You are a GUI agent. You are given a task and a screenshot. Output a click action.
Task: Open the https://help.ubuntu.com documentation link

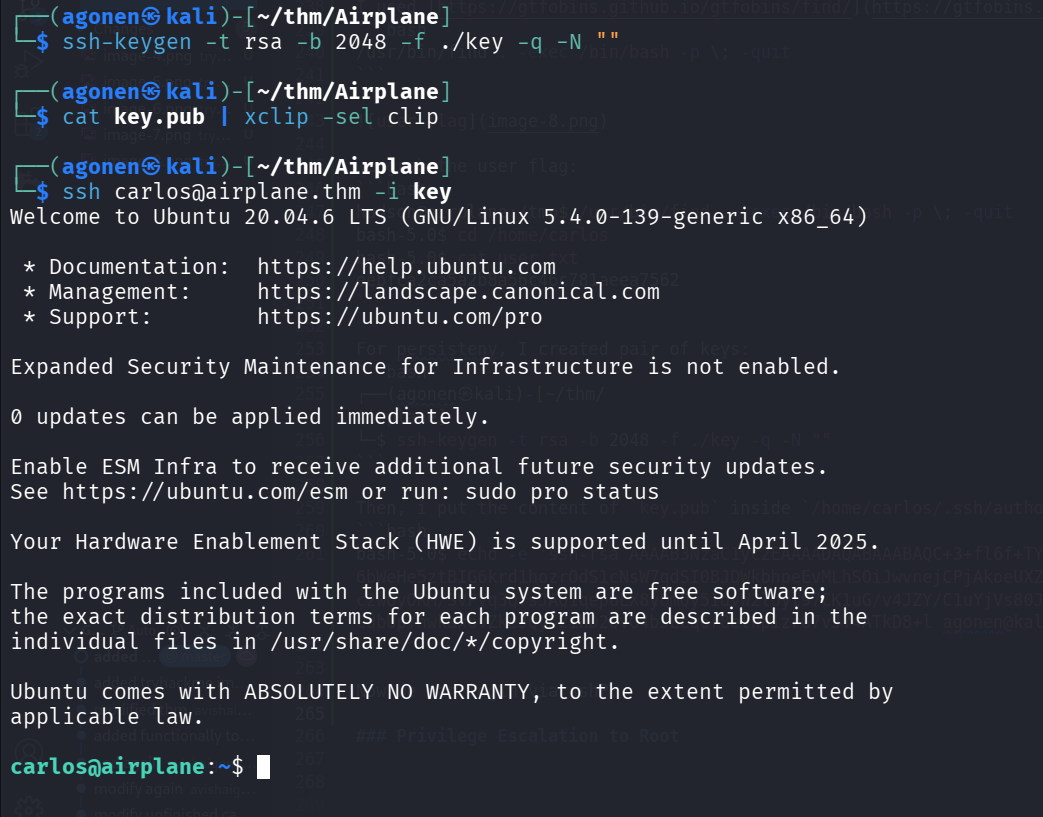406,267
